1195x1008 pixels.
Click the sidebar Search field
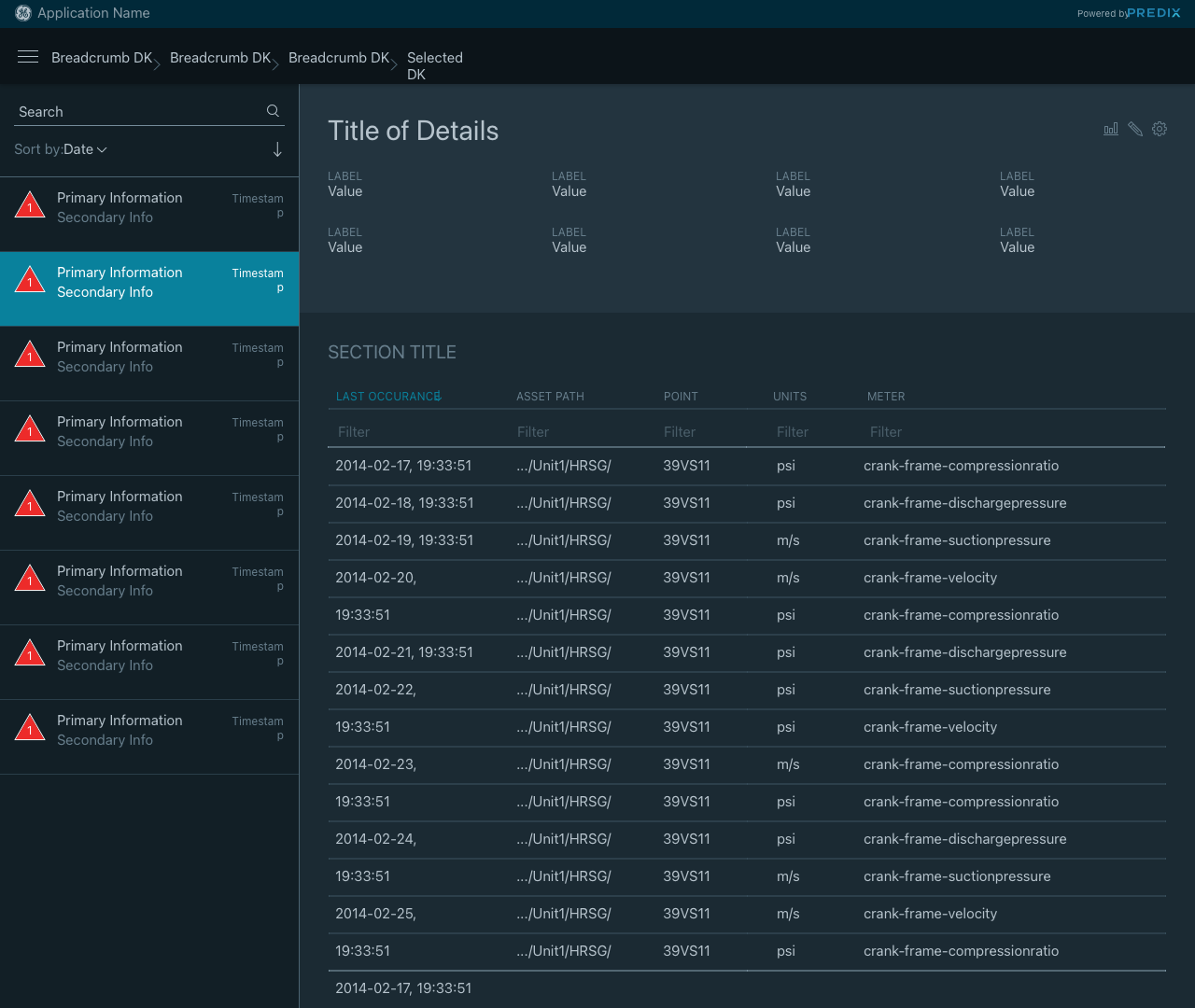140,112
